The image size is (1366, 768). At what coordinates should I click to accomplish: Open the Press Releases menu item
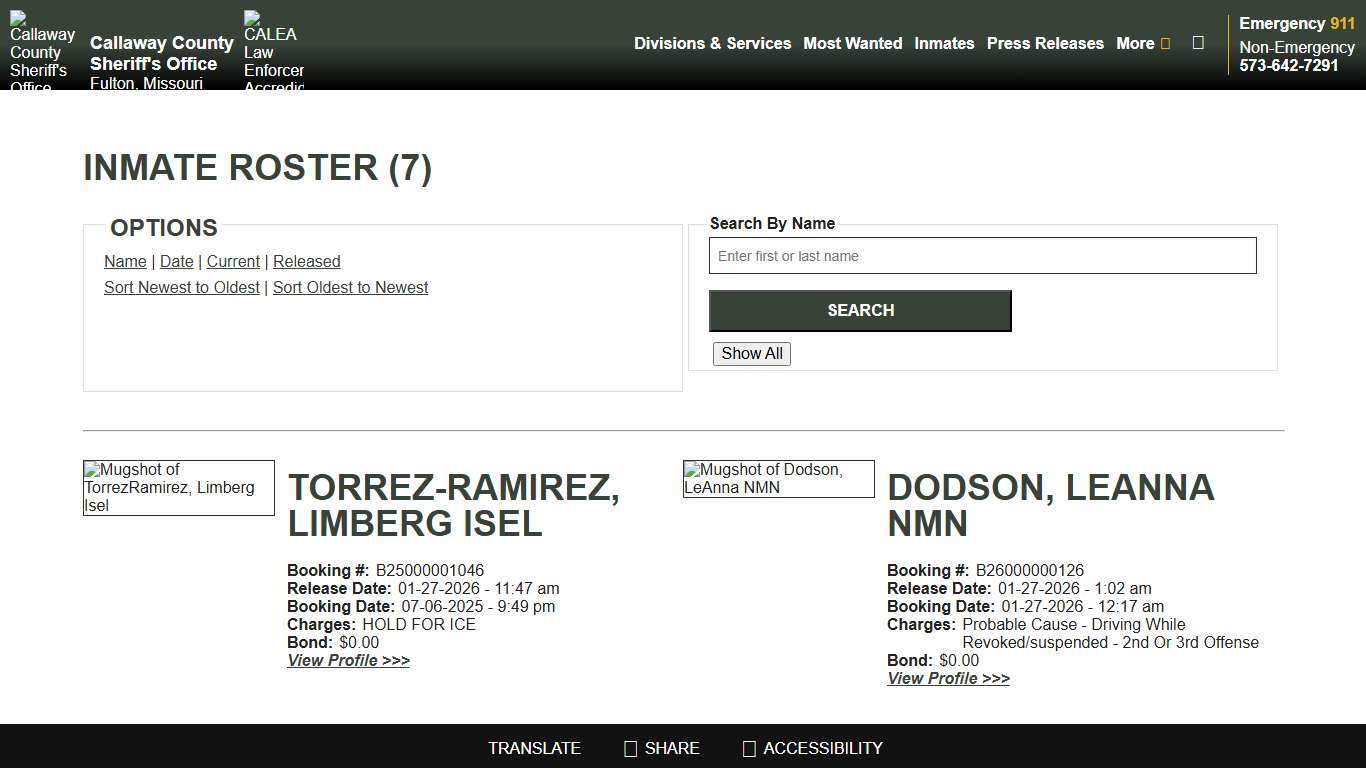[x=1045, y=43]
